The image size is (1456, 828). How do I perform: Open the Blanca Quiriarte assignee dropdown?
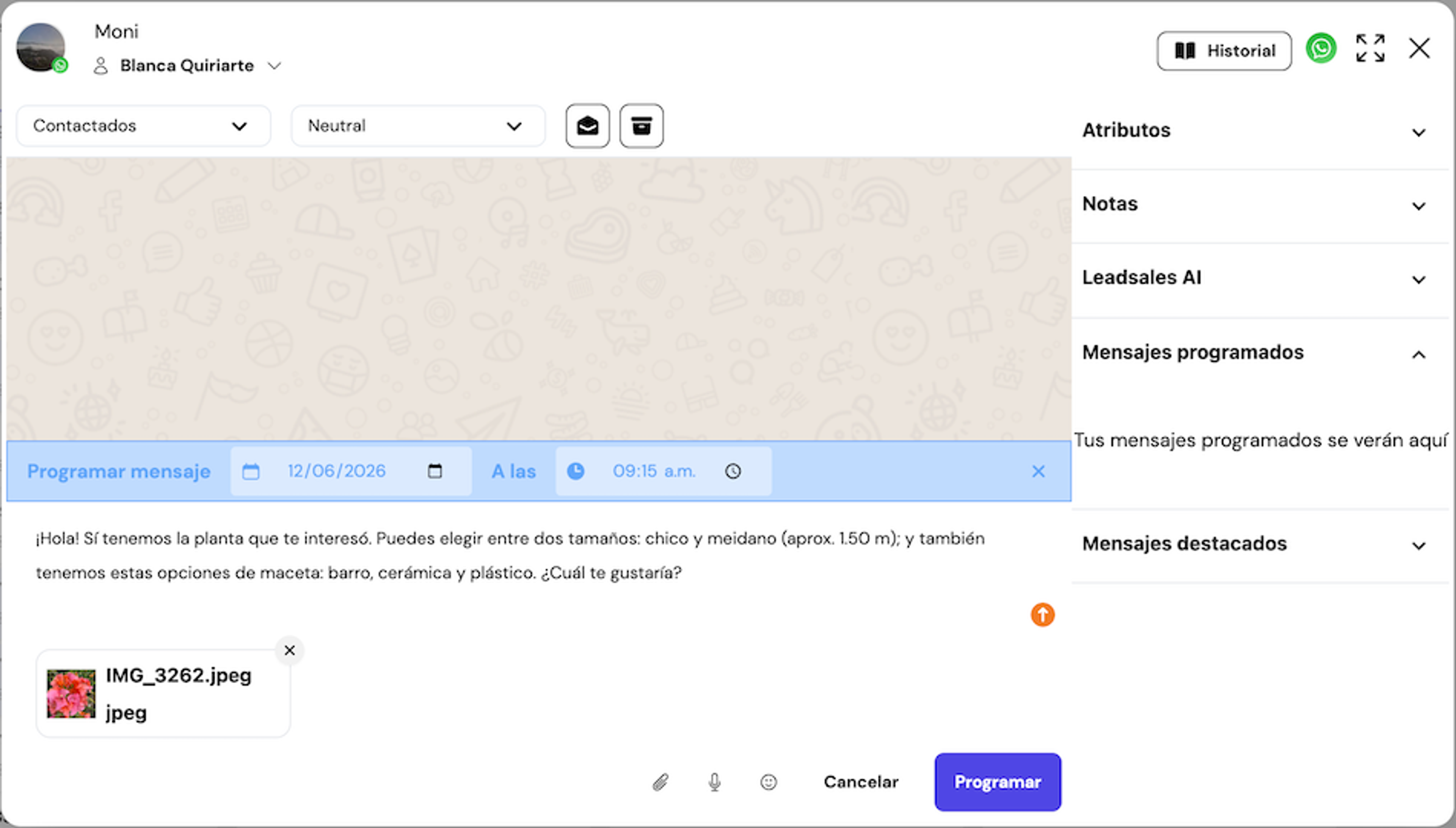coord(188,66)
